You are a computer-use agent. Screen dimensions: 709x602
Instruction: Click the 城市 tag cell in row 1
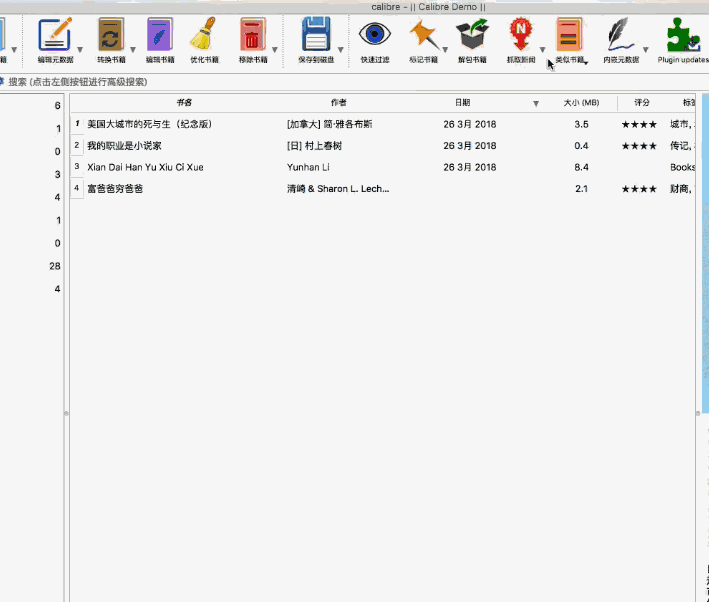681,124
